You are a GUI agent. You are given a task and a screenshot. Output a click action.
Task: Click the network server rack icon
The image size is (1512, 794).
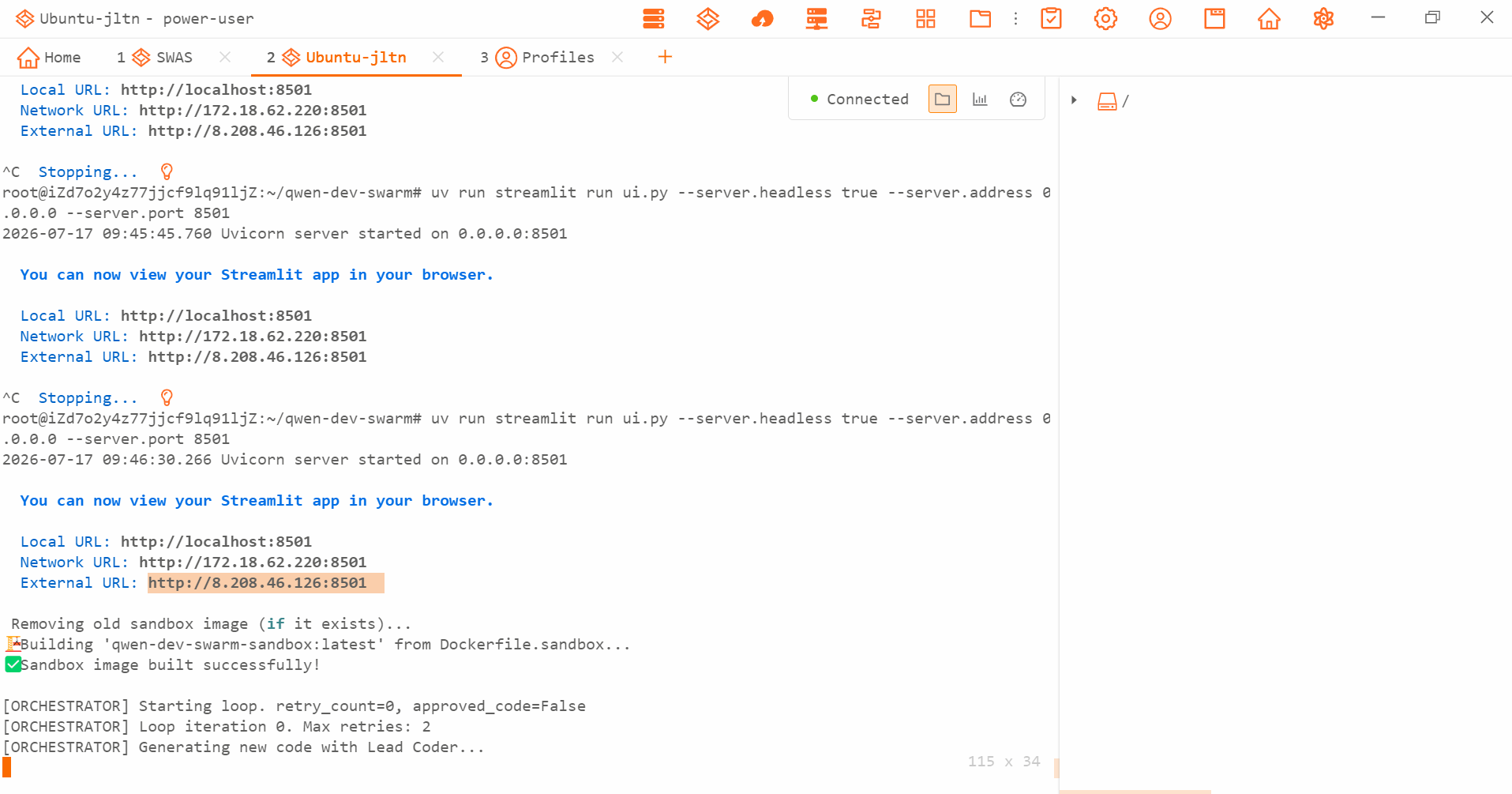(817, 18)
